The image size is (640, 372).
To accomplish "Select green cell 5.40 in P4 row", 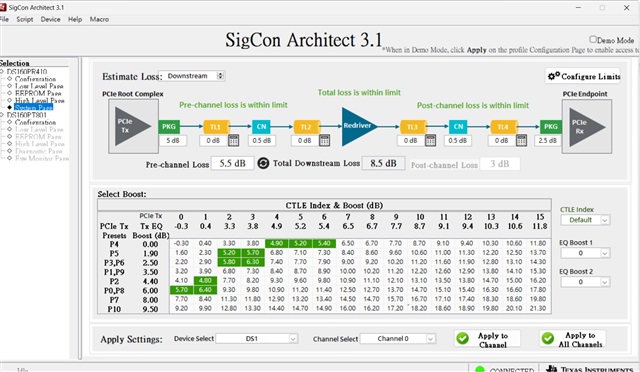I will 324,243.
